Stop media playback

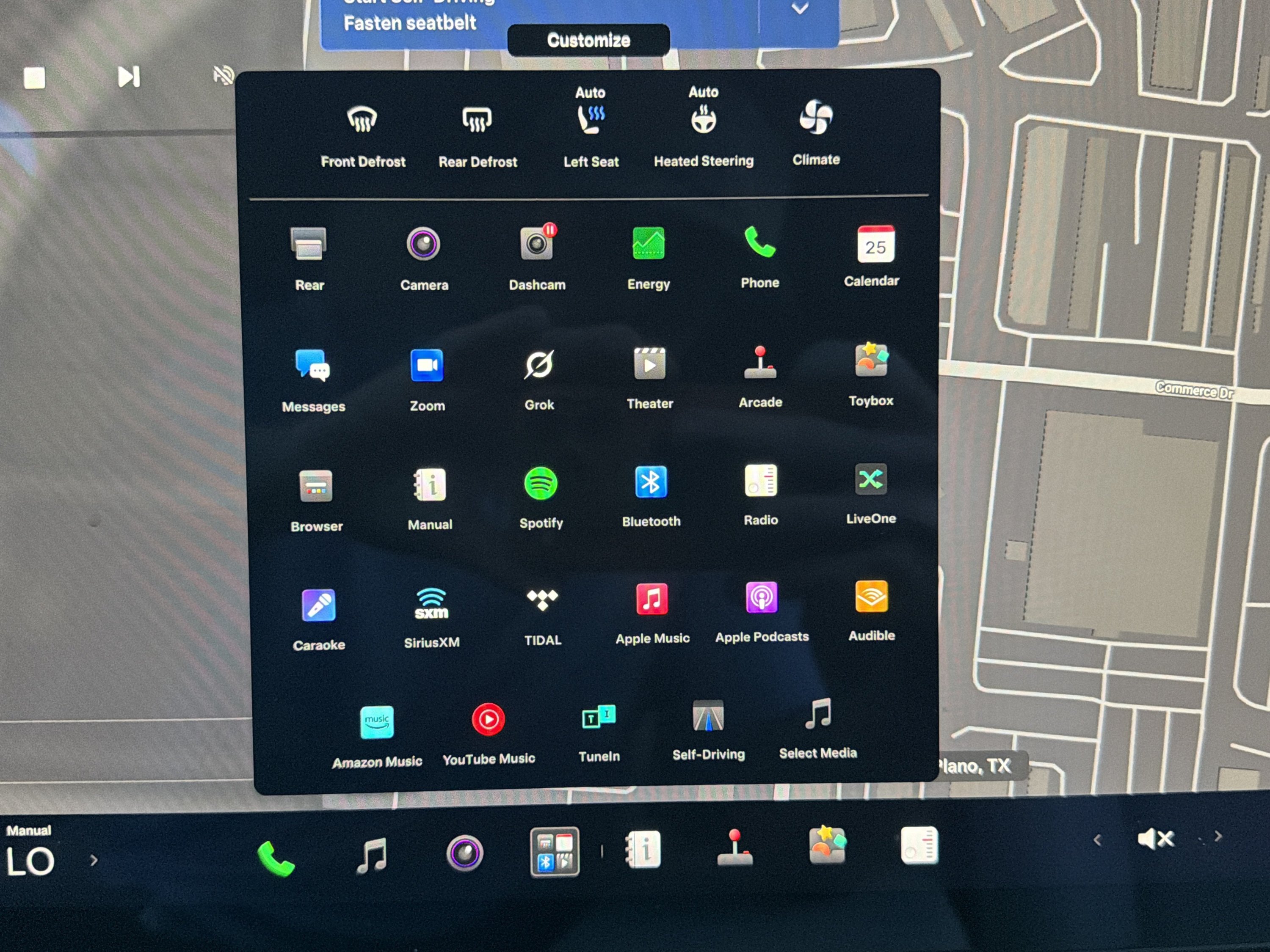[x=34, y=77]
